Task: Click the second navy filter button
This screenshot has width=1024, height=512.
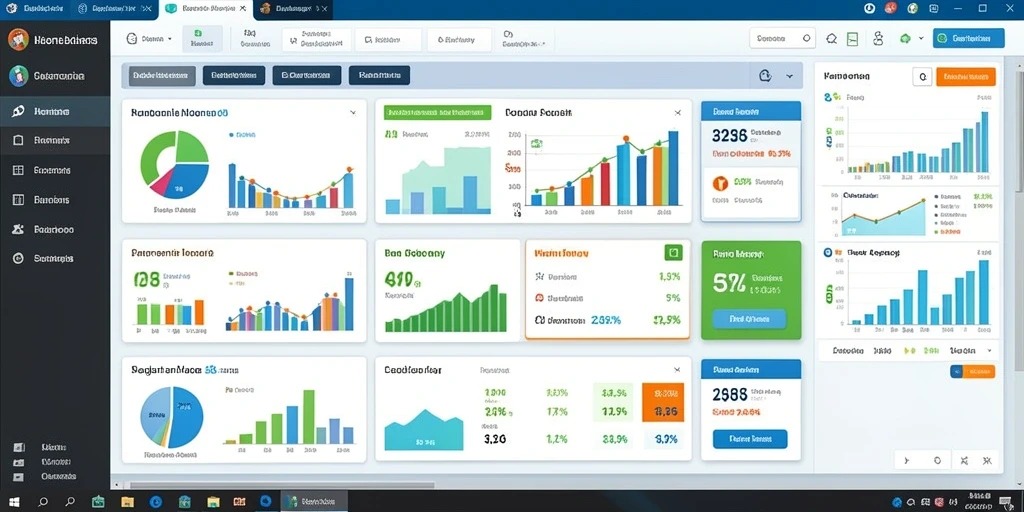Action: [234, 75]
